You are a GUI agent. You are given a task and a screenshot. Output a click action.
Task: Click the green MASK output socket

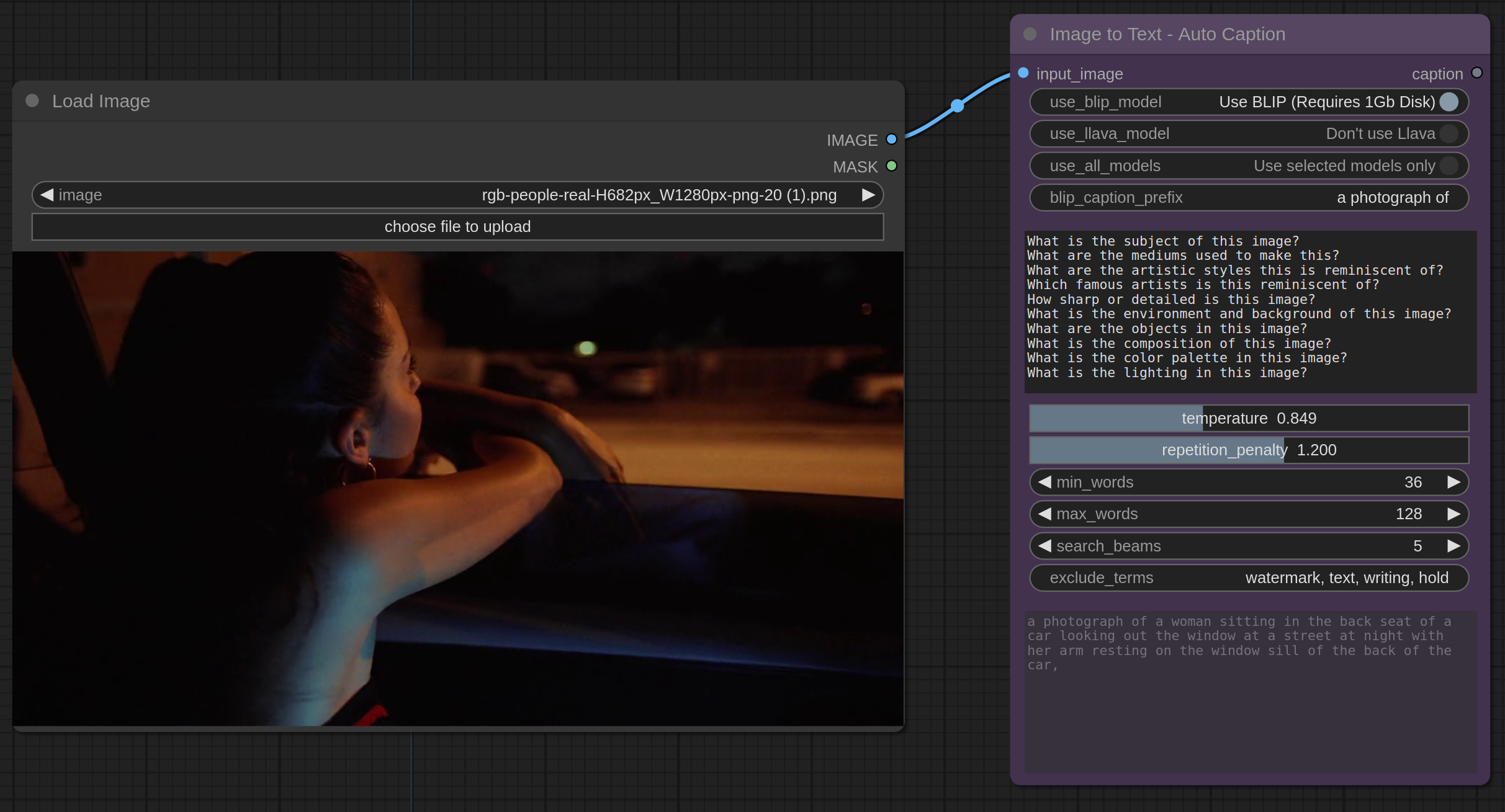(x=891, y=166)
